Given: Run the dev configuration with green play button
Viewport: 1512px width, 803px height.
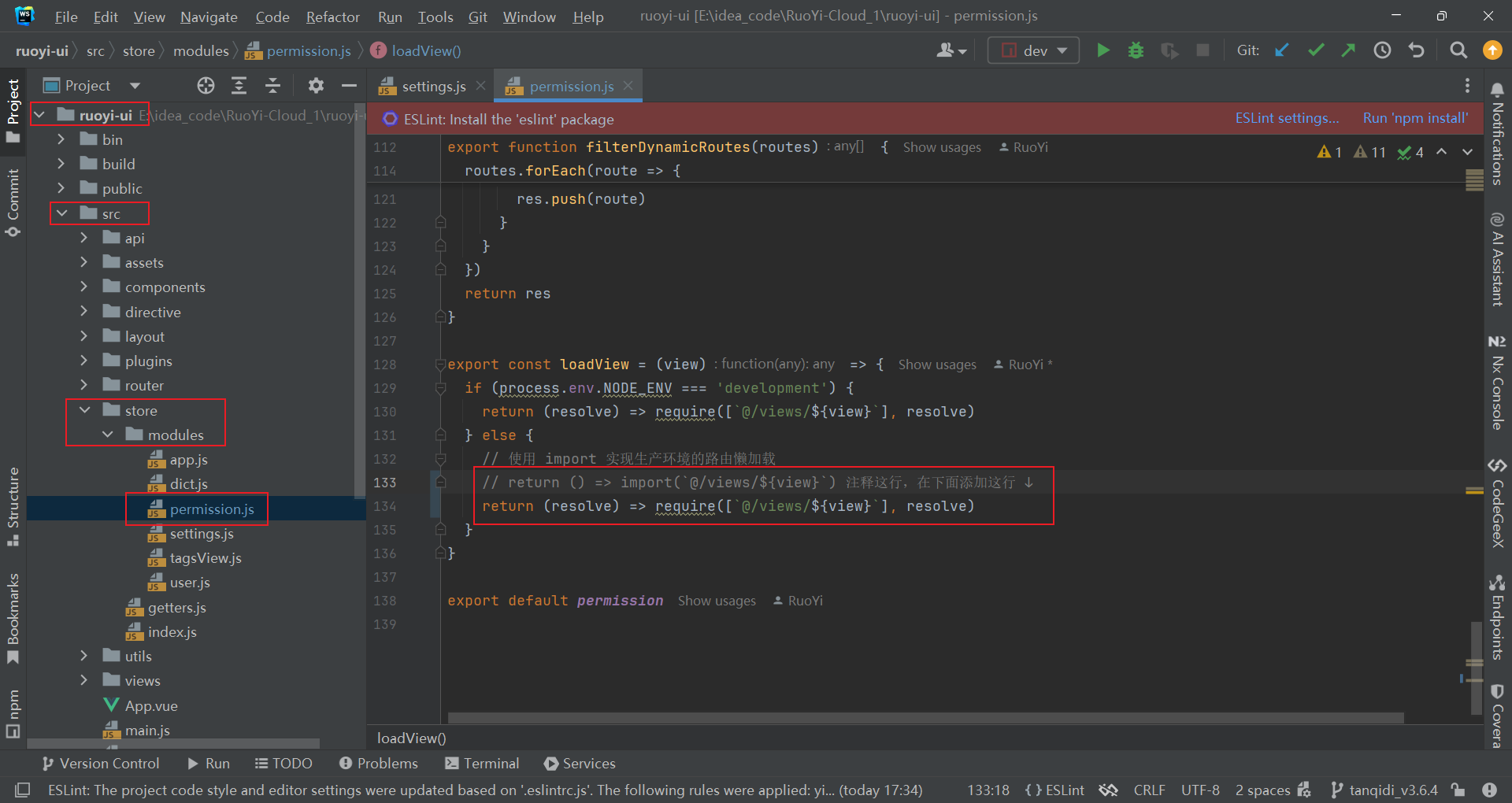Looking at the screenshot, I should 1103,50.
